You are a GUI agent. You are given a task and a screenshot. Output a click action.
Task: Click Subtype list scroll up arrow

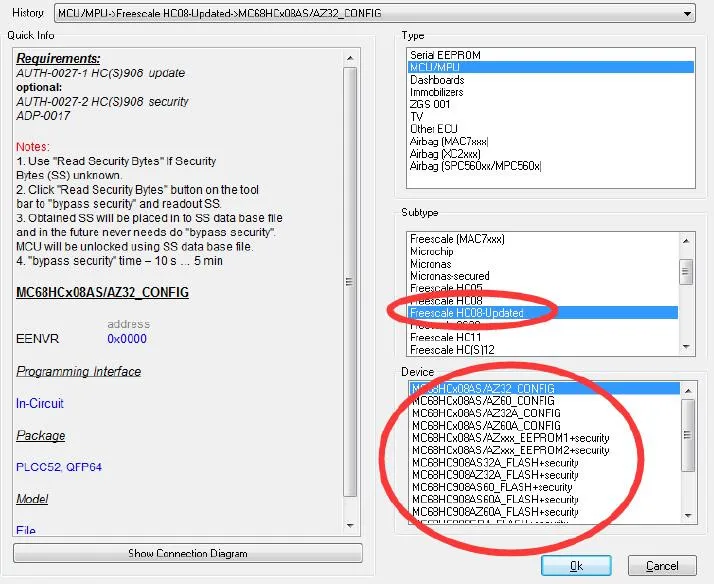pos(686,240)
